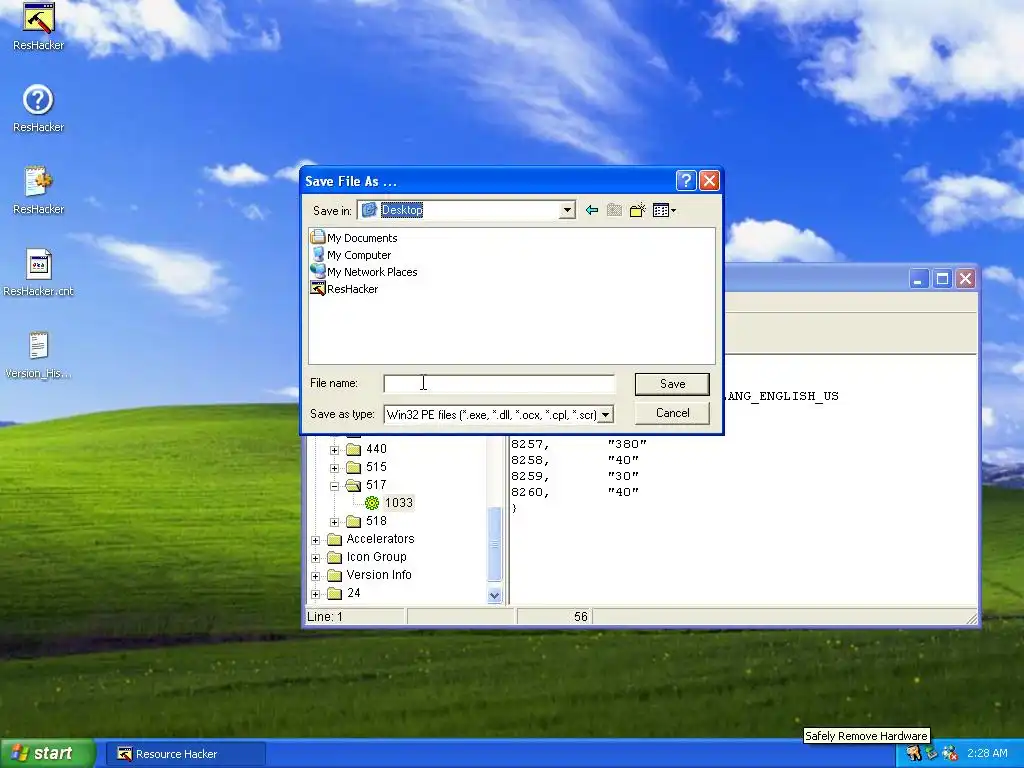The height and width of the screenshot is (768, 1024).
Task: Click the Start button
Action: (x=46, y=753)
